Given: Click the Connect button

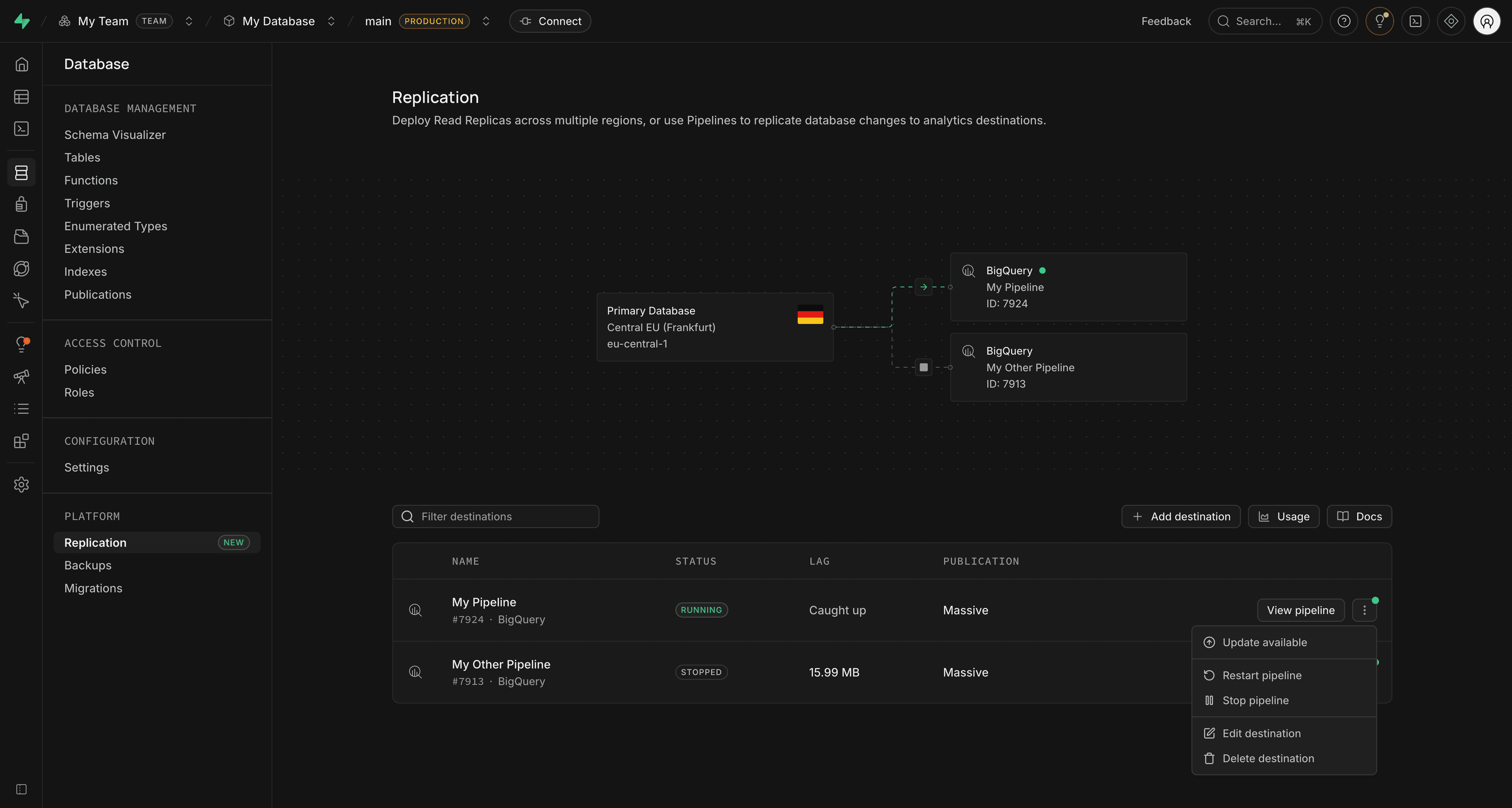Looking at the screenshot, I should pyautogui.click(x=550, y=21).
